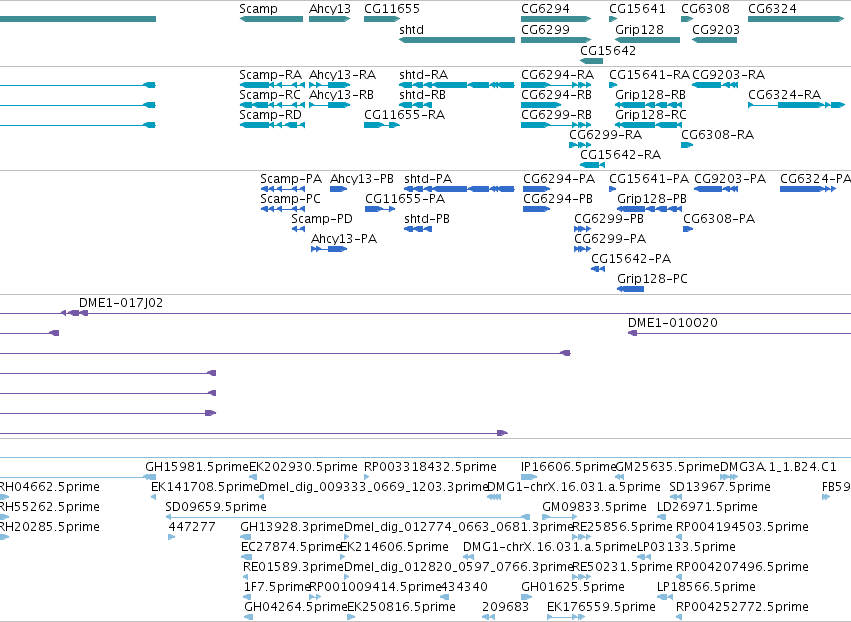
Task: Click the CG15641-PA protein label
Action: (649, 179)
